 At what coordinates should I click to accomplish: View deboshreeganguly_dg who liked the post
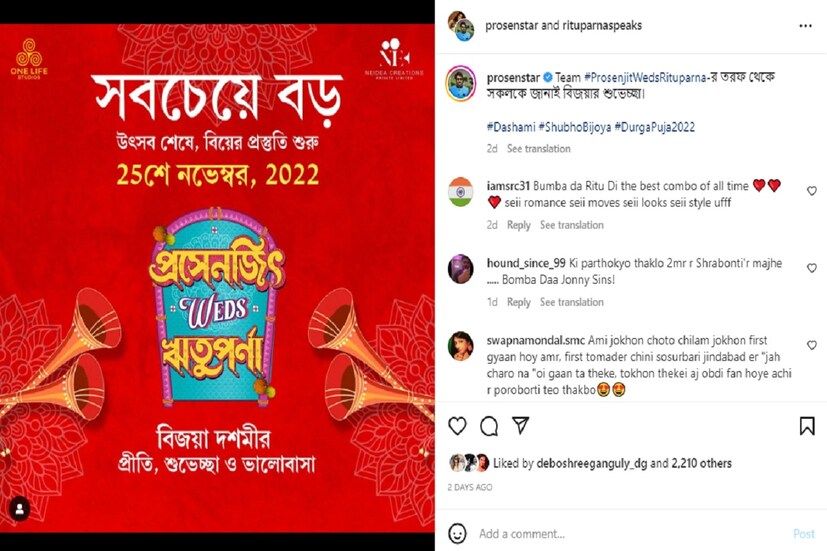coord(591,463)
